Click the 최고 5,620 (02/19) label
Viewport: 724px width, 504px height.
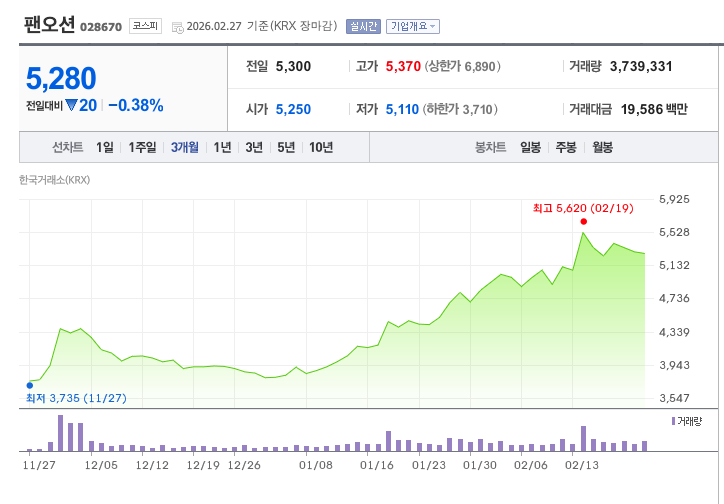pos(583,208)
